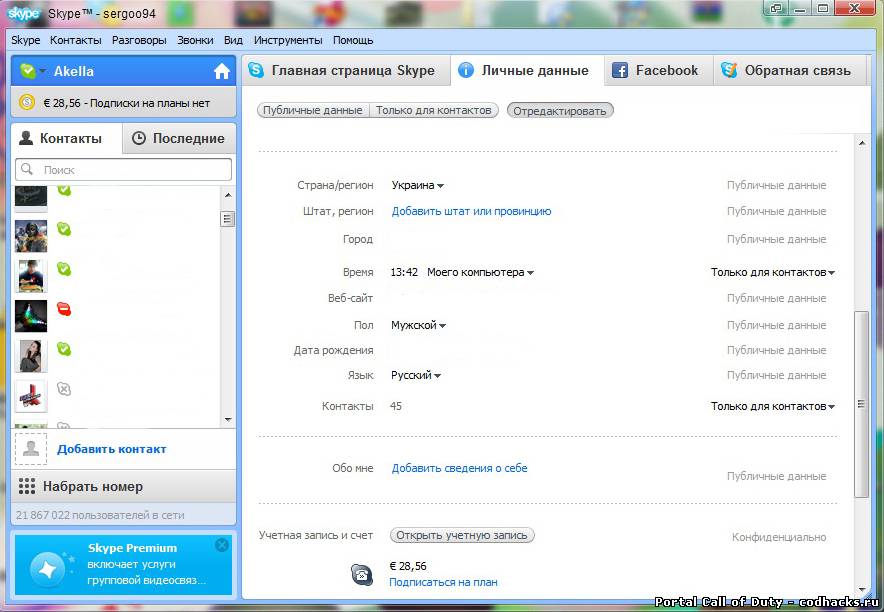Open the Инструменты menu
The image size is (884, 612).
click(288, 40)
